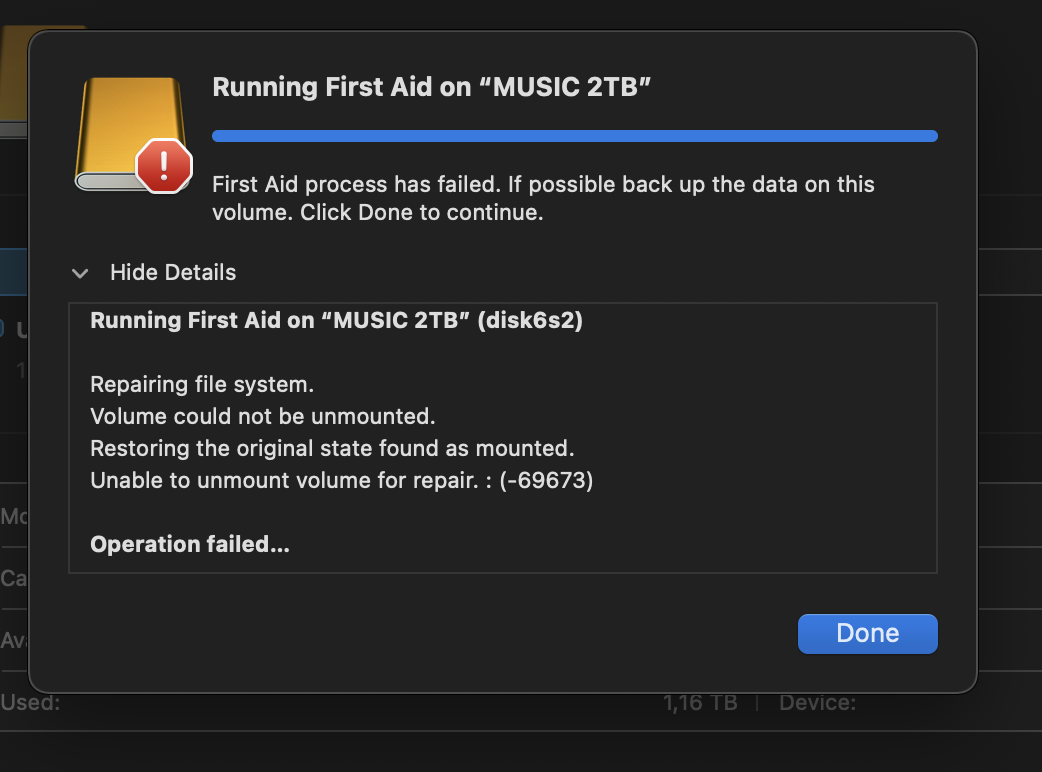Click the Done button
This screenshot has width=1042, height=772.
pyautogui.click(x=867, y=633)
